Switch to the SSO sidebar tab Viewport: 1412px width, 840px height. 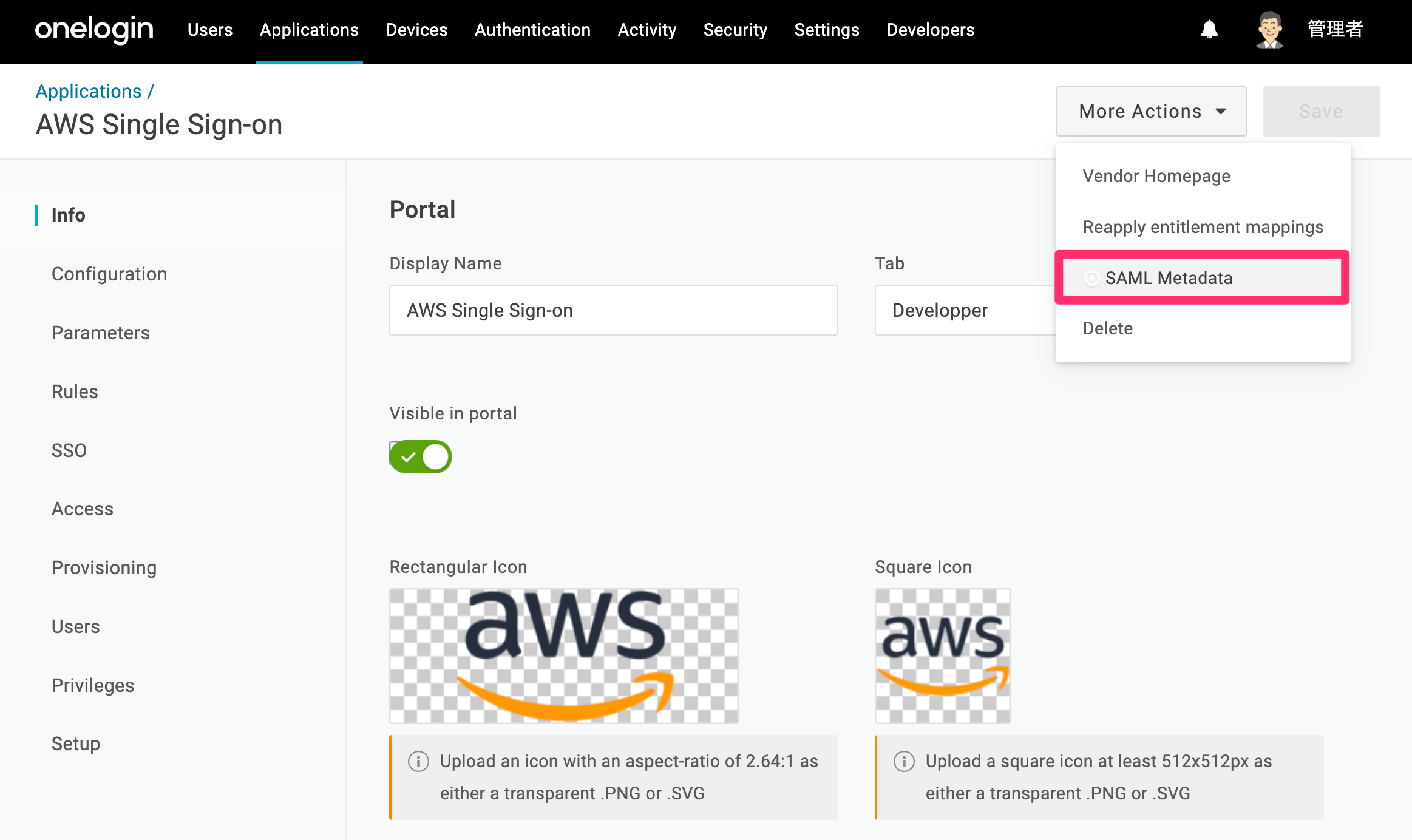point(69,450)
